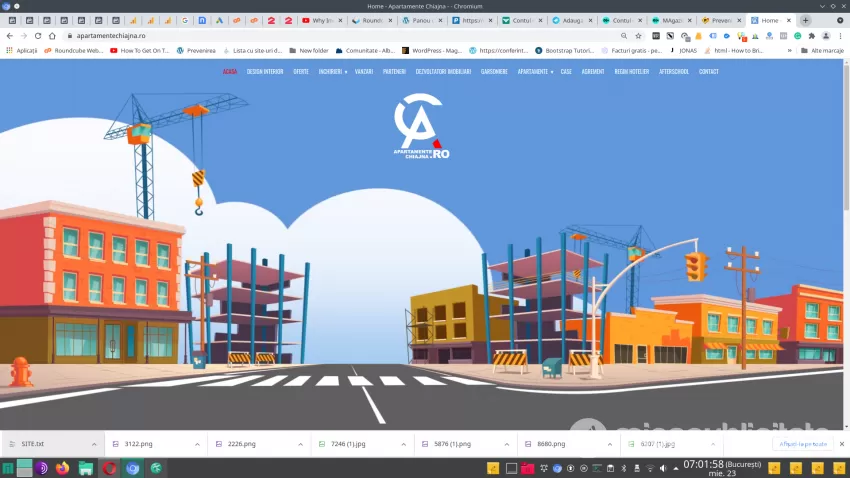Open the volume control in system tray

(x=663, y=468)
